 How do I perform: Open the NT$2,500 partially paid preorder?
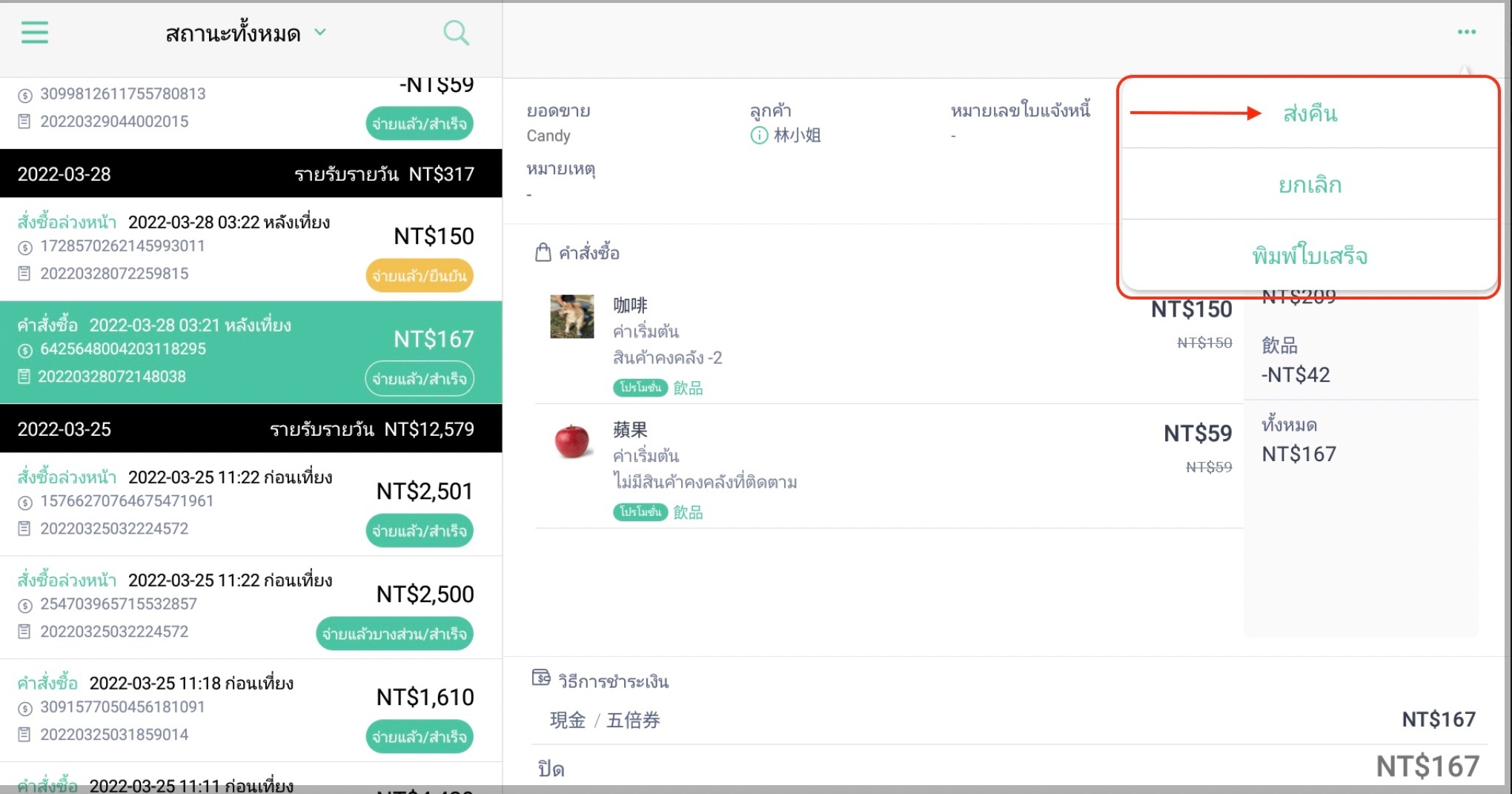251,607
